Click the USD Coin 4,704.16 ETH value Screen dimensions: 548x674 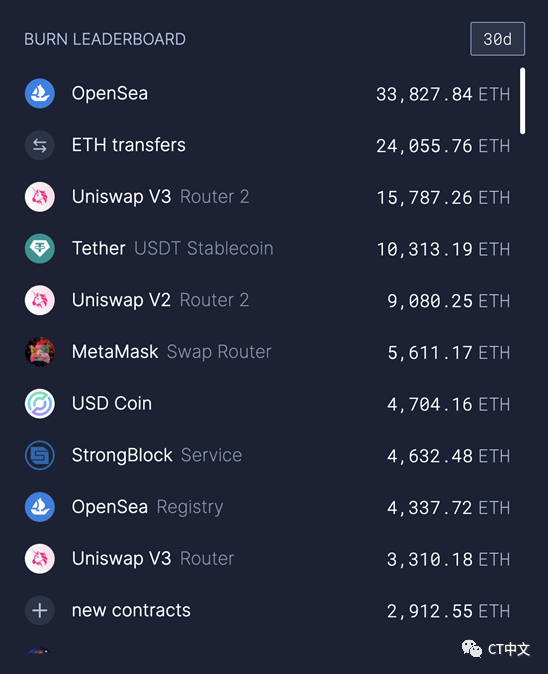[448, 404]
